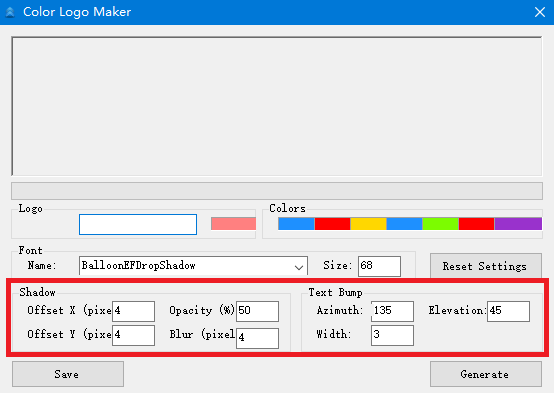Select the yellow swatch in Colors
The height and width of the screenshot is (393, 554).
(368, 224)
